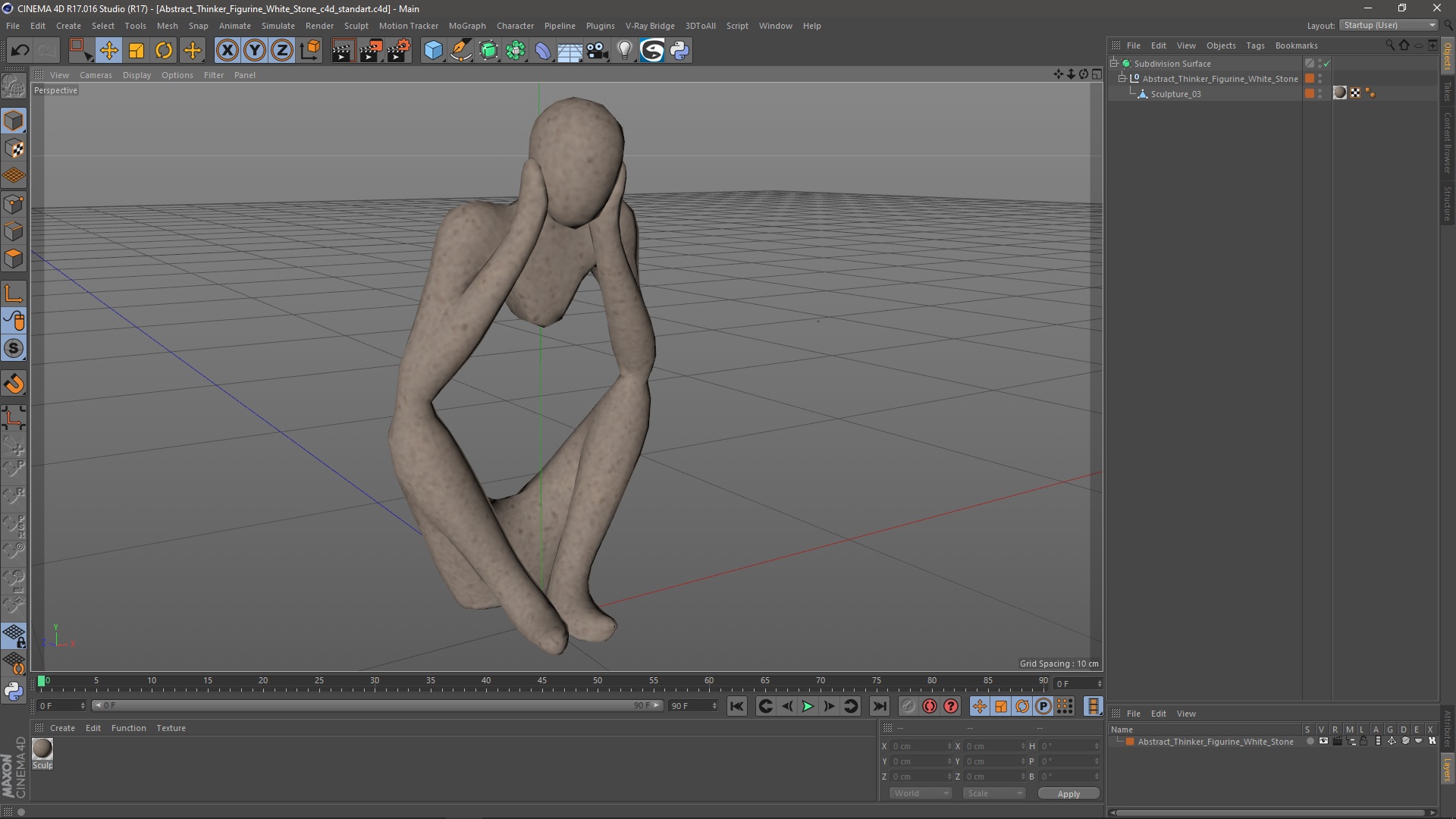Toggle Z-axis lock
Viewport: 1456px width, 819px height.
click(x=282, y=51)
